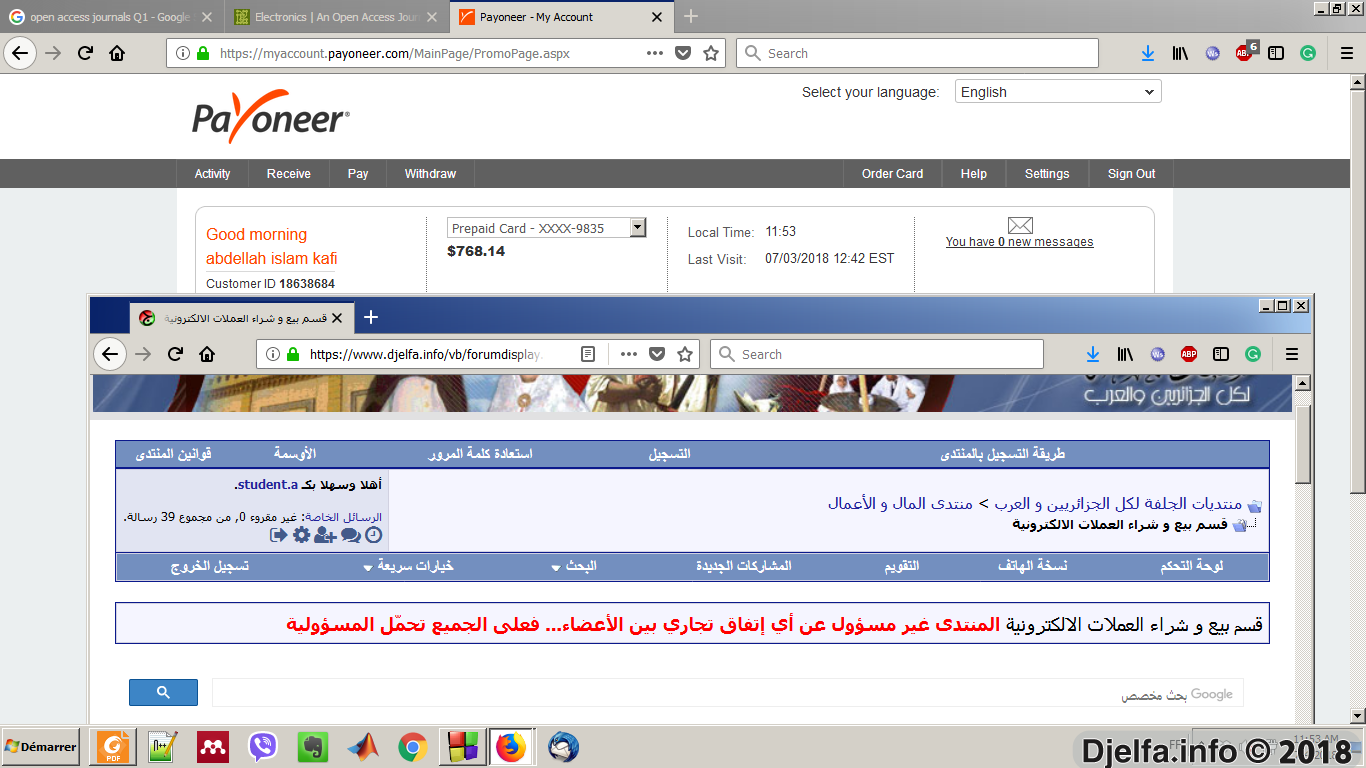Open hamburger menu in Djelfa forum window

1292,354
